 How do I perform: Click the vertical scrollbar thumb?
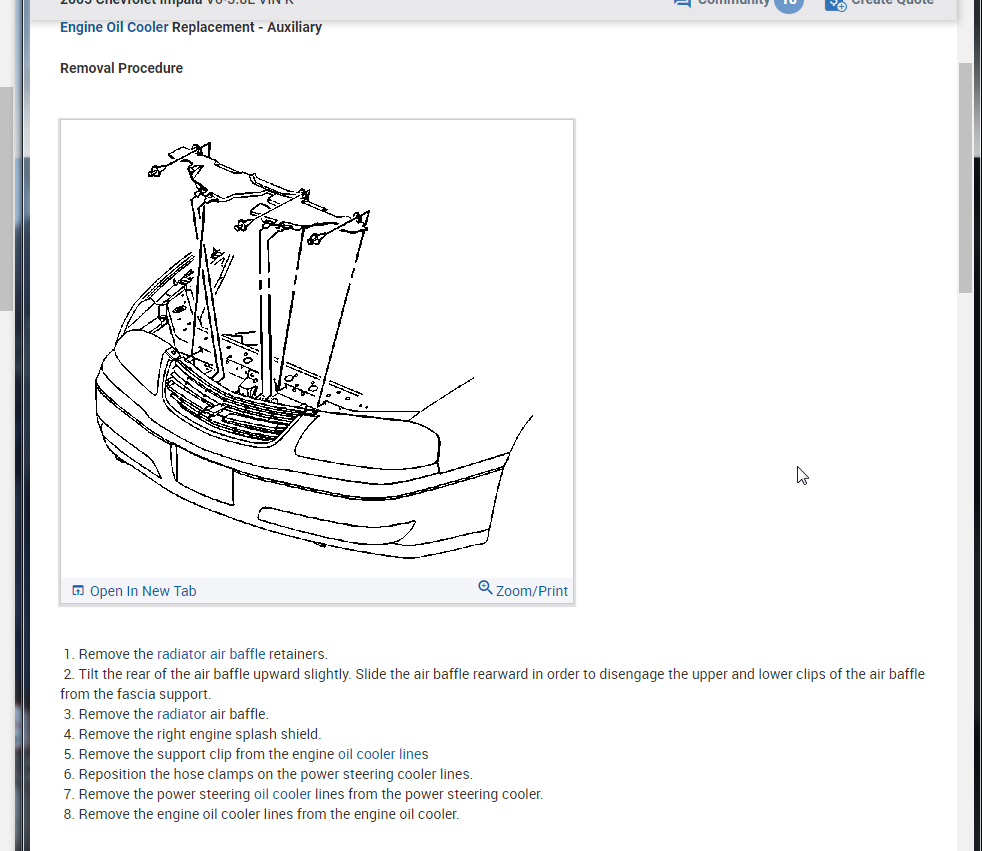pos(965,175)
